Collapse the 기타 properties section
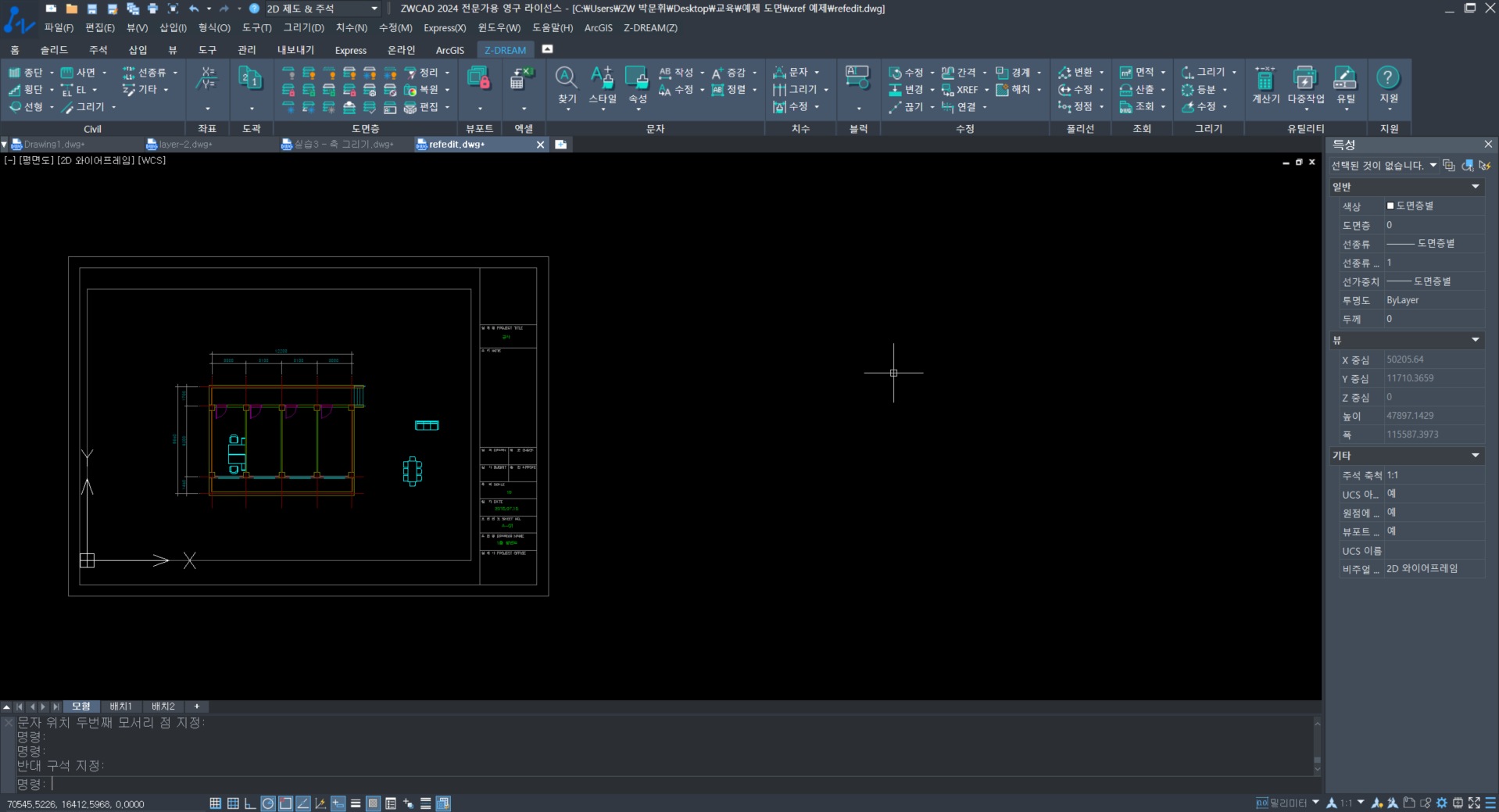 (x=1476, y=456)
